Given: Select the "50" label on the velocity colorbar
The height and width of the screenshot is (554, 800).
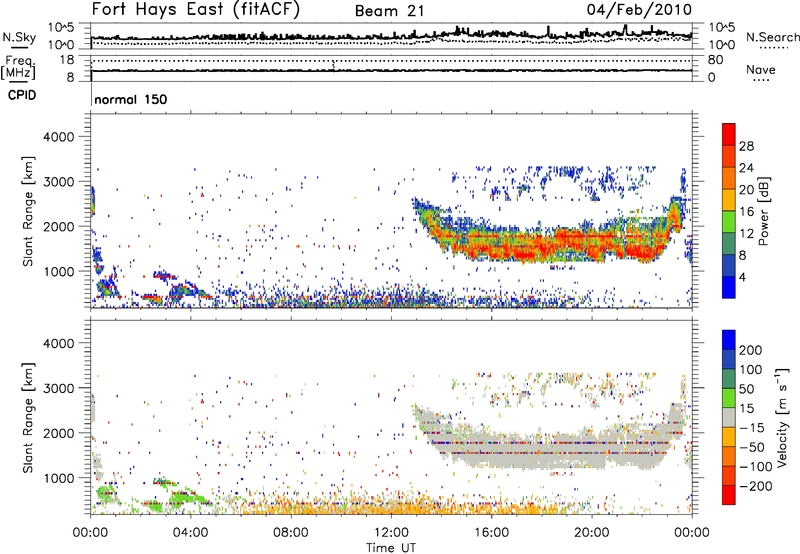Looking at the screenshot, I should (746, 389).
